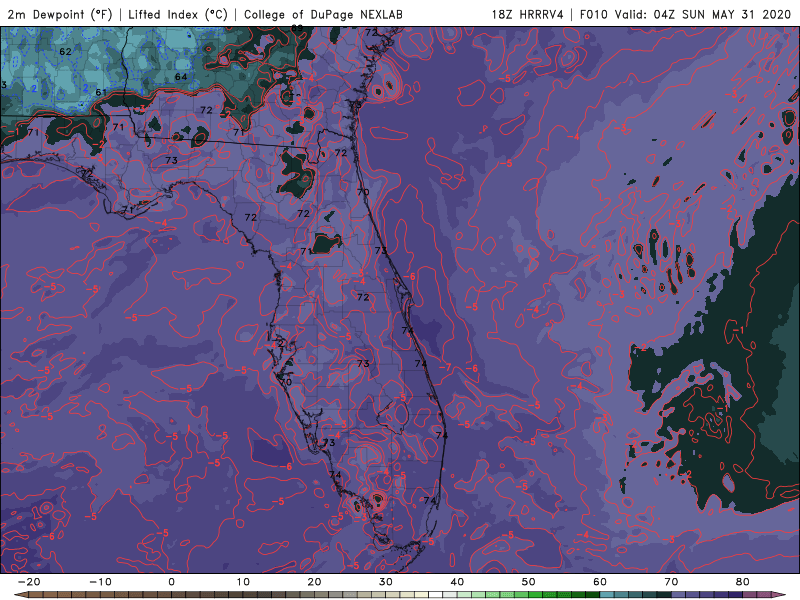Click the "-20" color scale label
This screenshot has width=800, height=600.
click(x=29, y=582)
